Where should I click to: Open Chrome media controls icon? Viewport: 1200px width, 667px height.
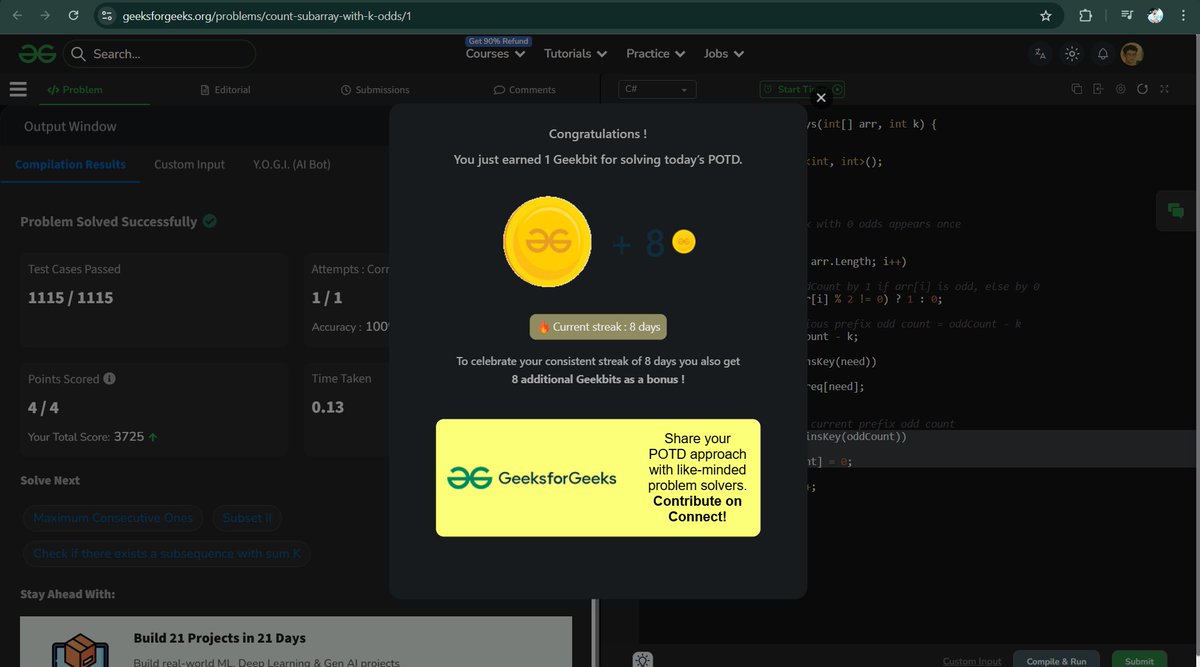point(1127,16)
